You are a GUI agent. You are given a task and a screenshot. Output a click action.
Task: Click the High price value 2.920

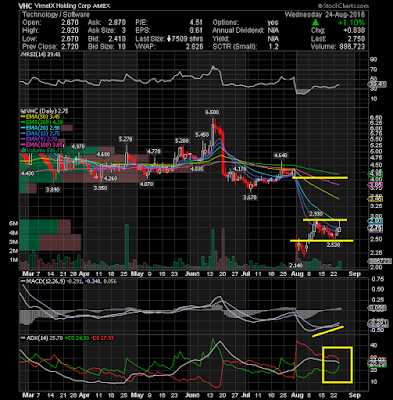coord(70,31)
